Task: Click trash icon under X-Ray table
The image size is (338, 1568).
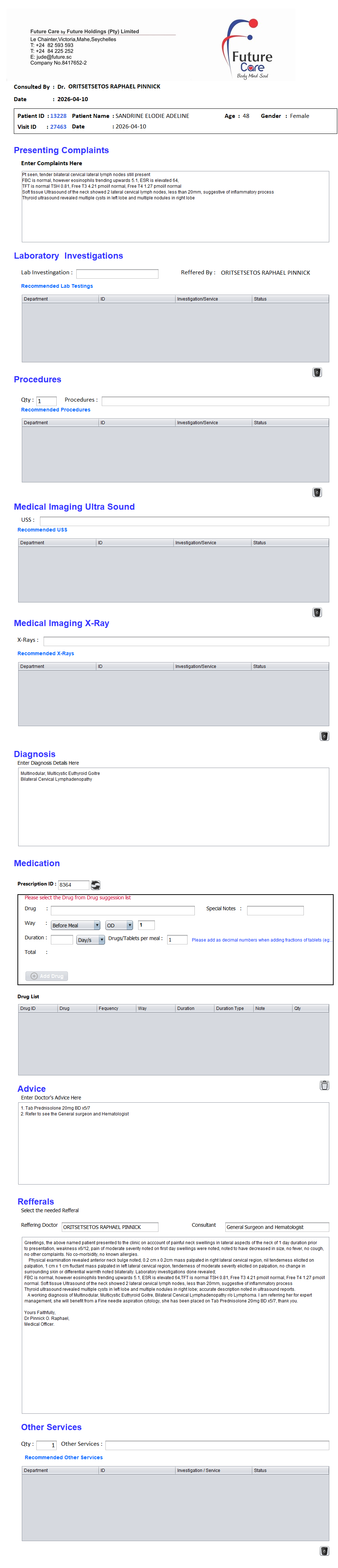Action: [324, 735]
